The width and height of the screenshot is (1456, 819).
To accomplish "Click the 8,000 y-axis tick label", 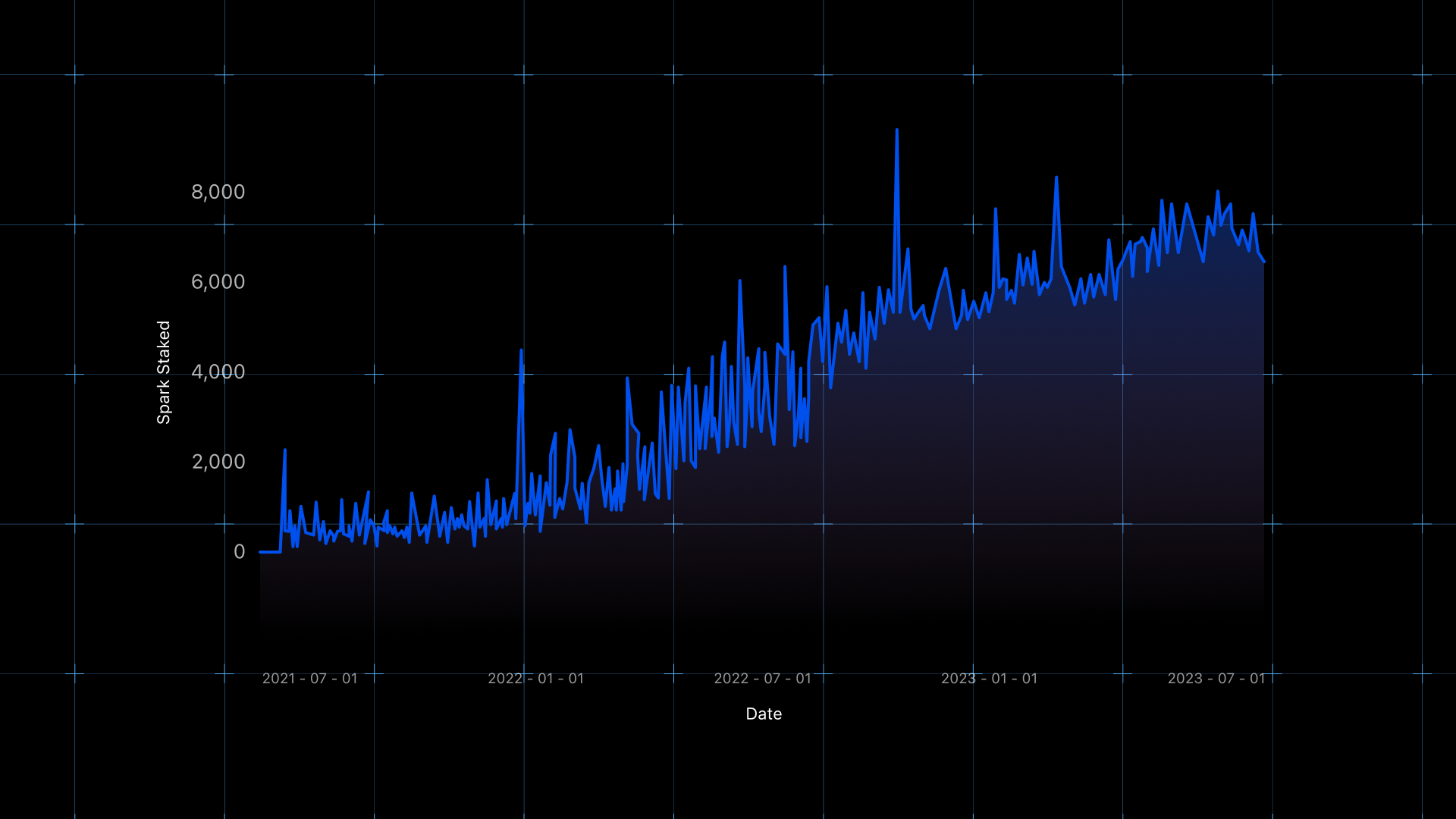I will 218,192.
